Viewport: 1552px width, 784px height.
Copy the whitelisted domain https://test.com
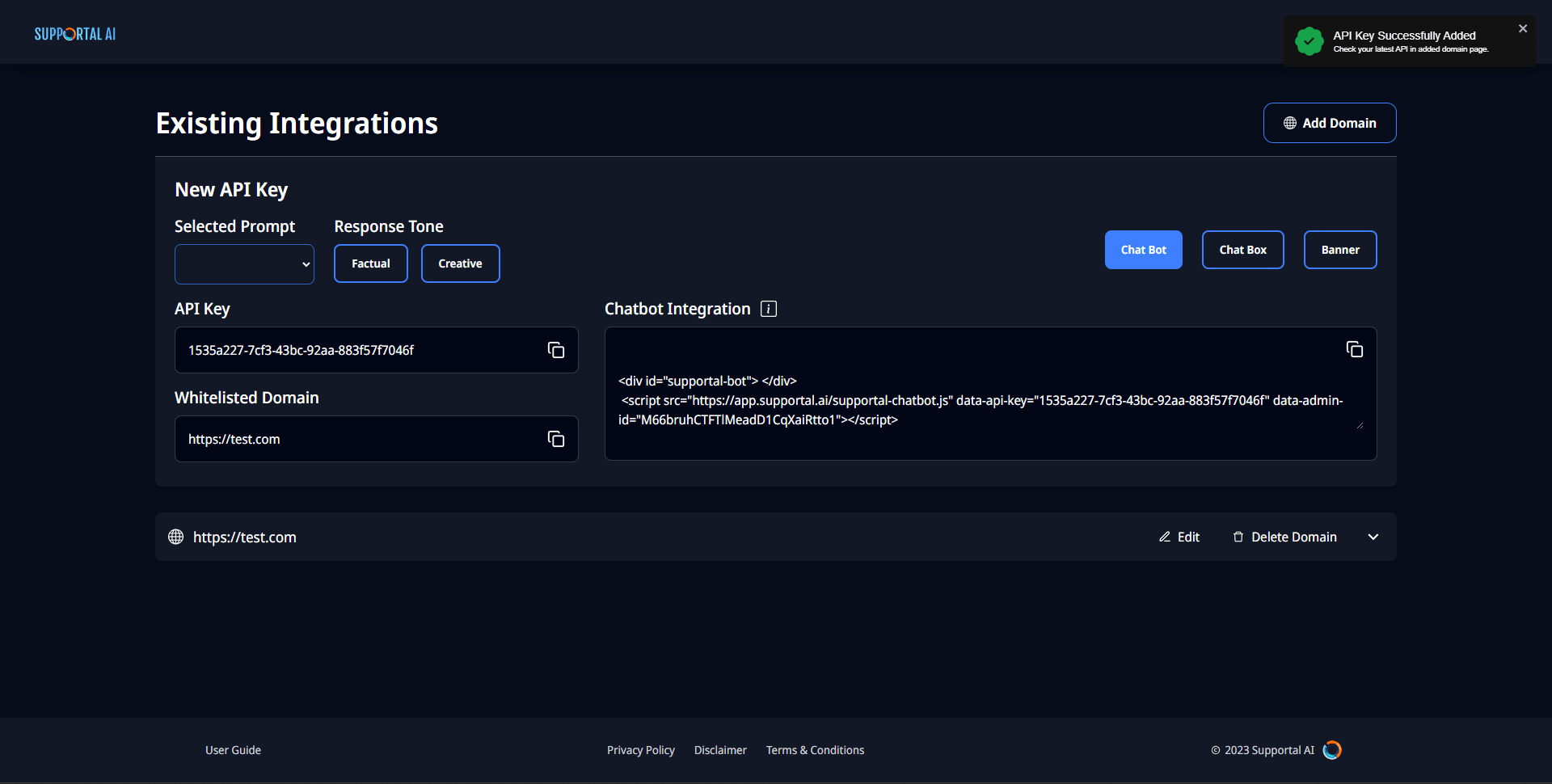pos(556,439)
